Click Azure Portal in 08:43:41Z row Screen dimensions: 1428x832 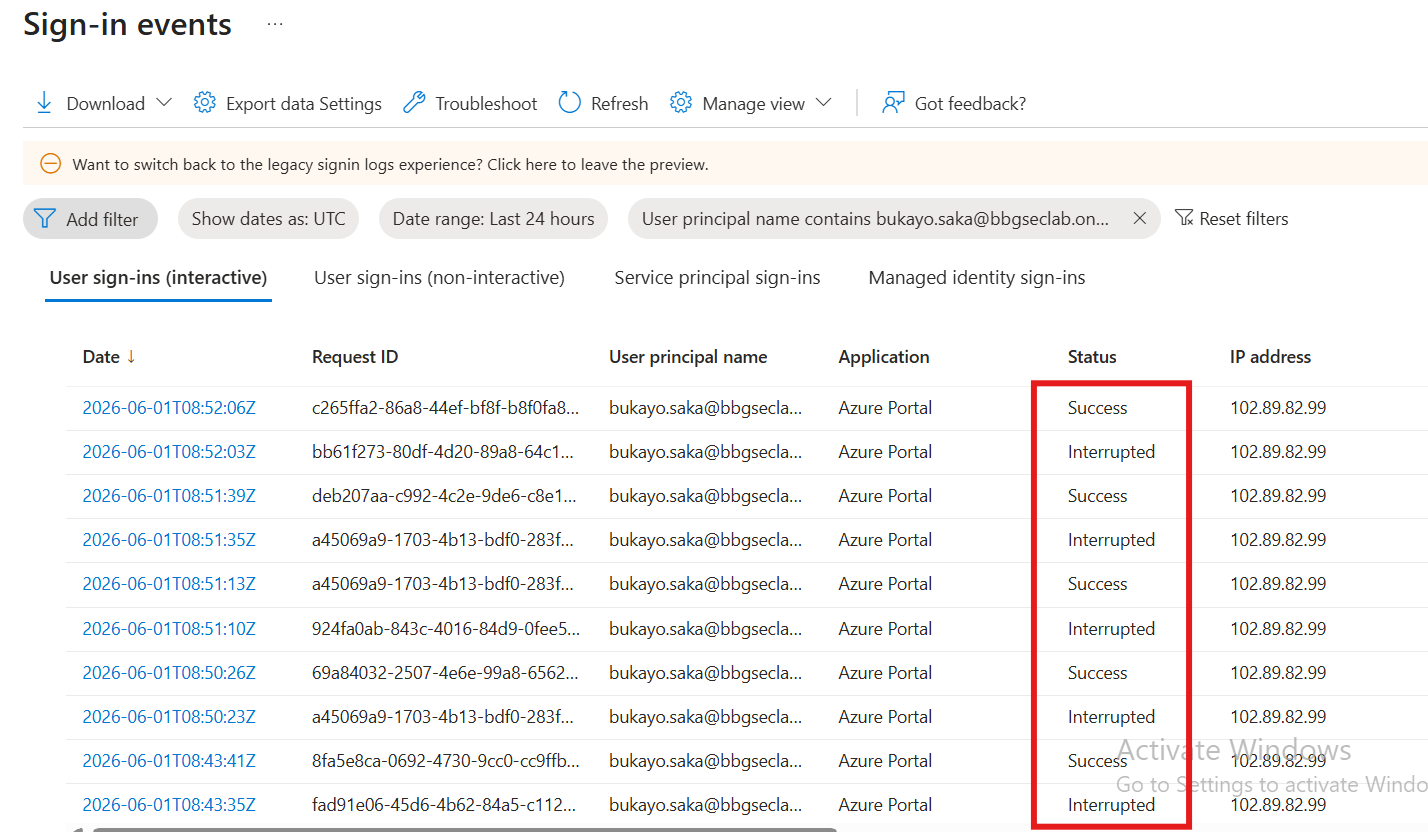(885, 761)
